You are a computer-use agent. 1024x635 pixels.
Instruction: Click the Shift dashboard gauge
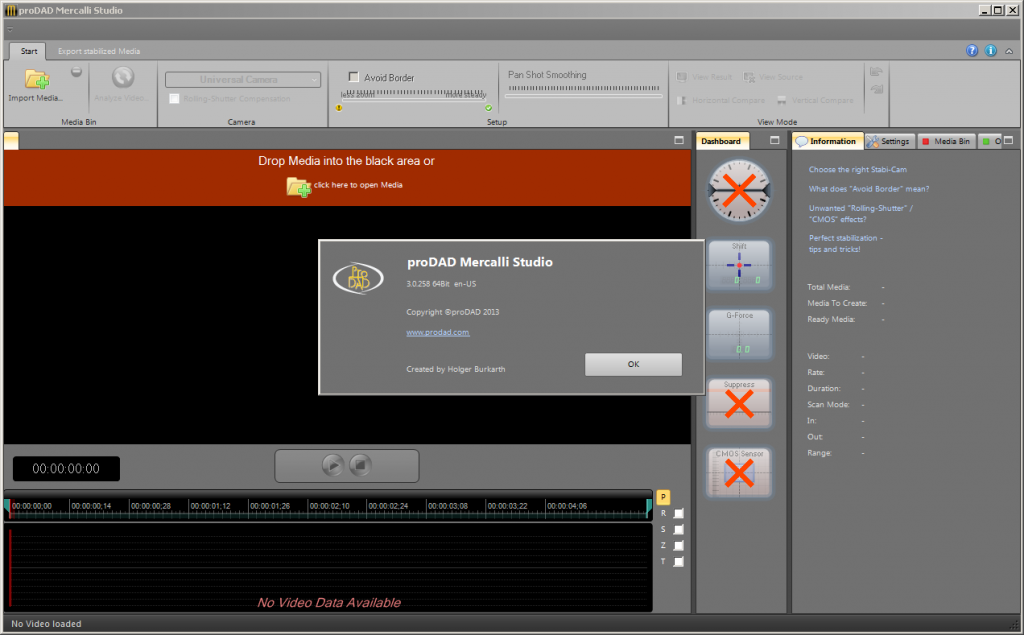[739, 264]
